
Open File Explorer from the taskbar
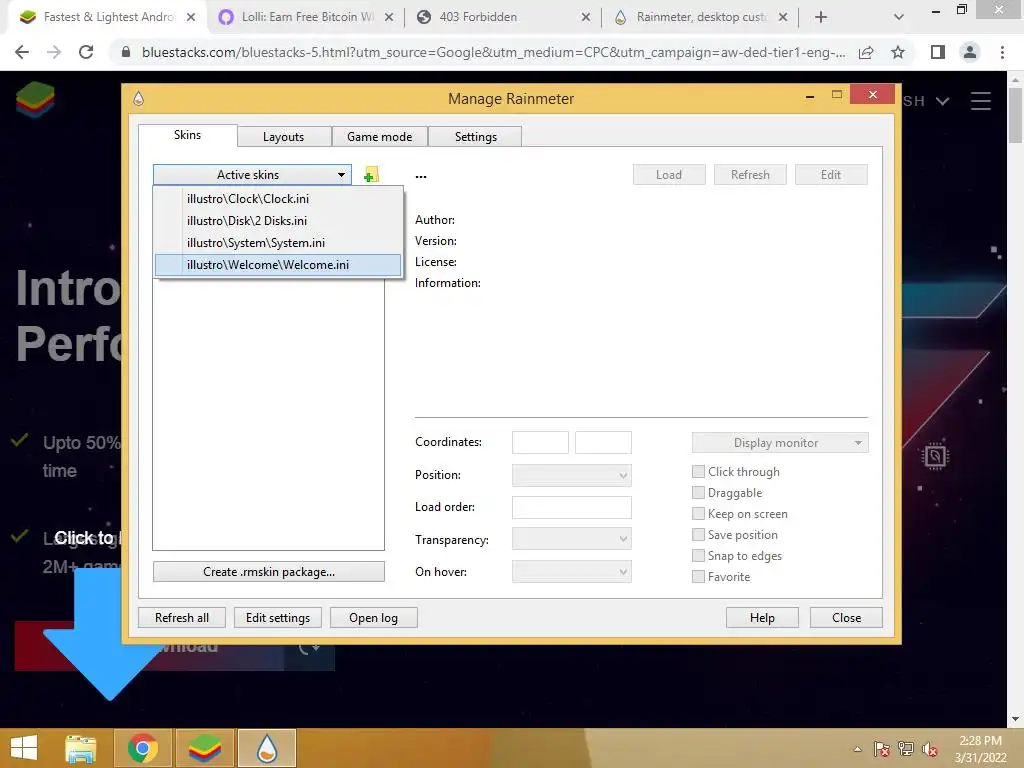click(x=81, y=748)
